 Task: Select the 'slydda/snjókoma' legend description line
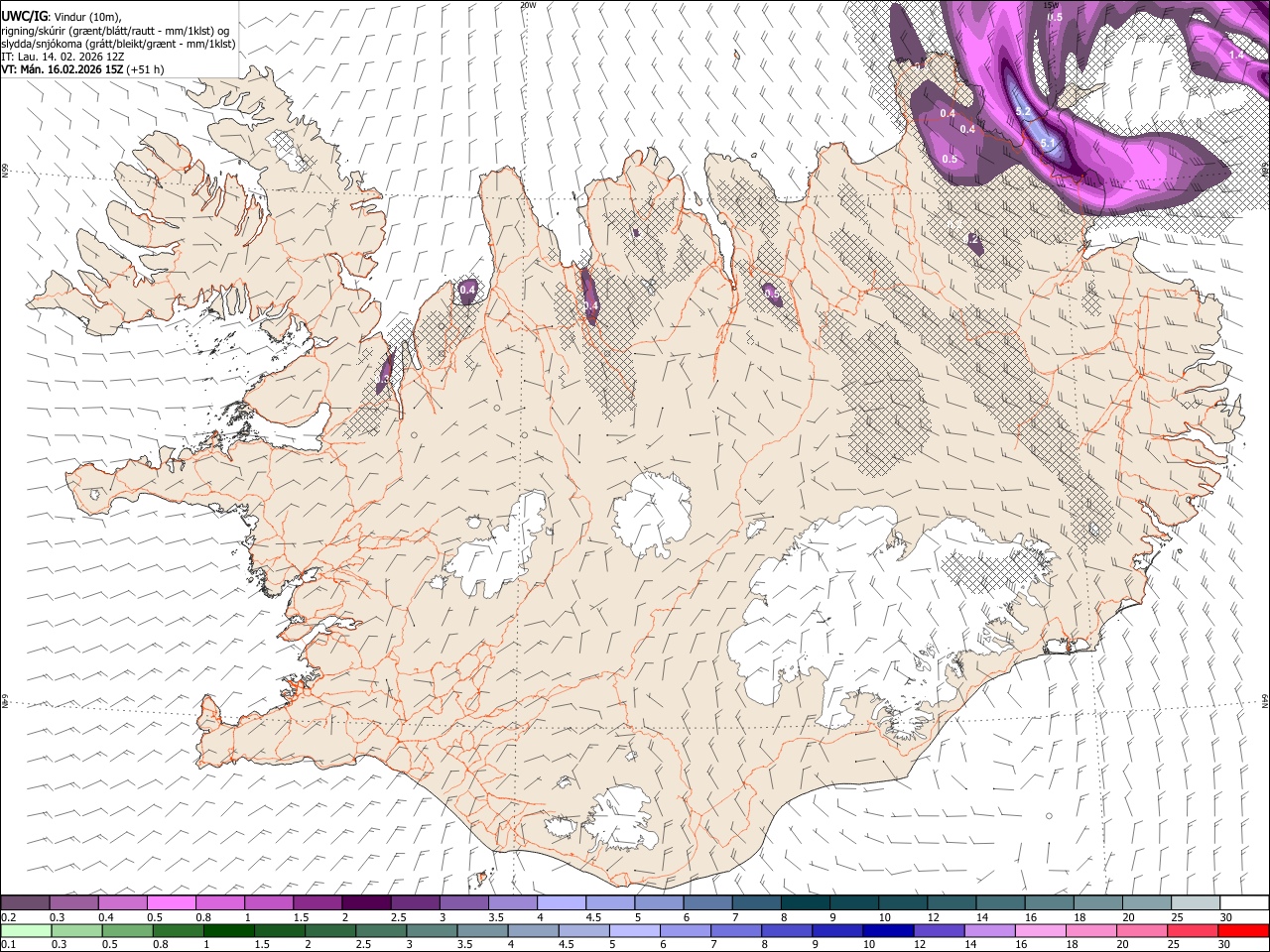click(118, 44)
